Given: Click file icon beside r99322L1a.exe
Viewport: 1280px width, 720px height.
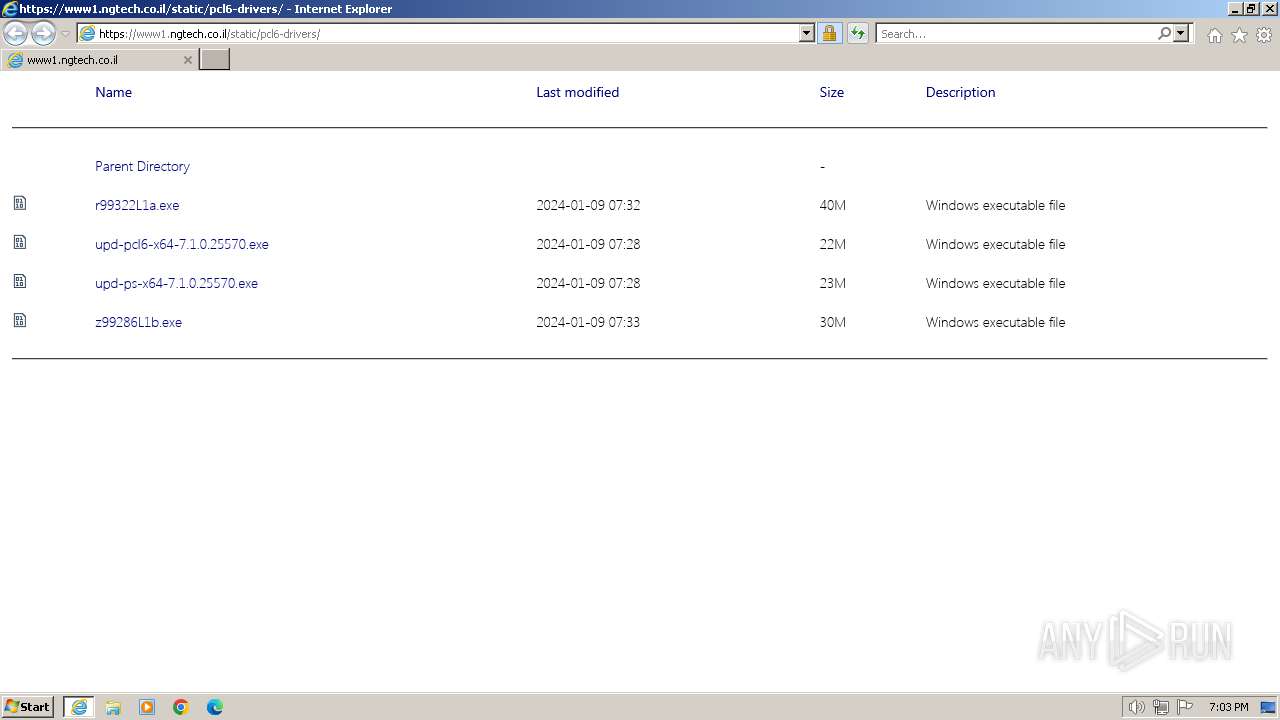Looking at the screenshot, I should 20,203.
